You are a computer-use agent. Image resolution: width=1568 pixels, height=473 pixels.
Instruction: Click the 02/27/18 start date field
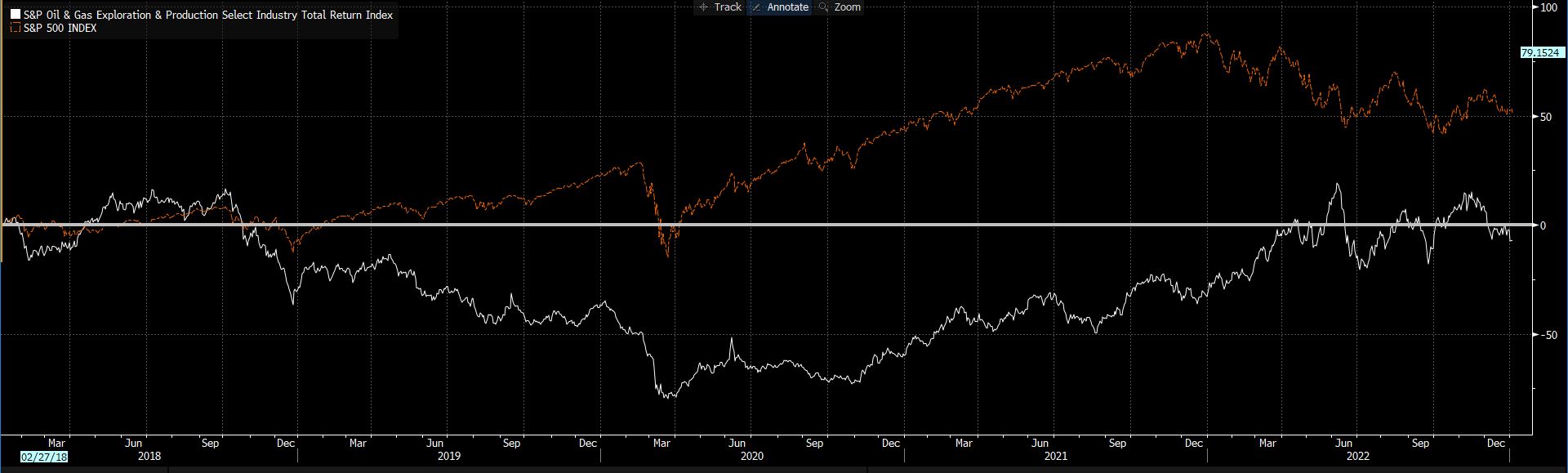44,457
